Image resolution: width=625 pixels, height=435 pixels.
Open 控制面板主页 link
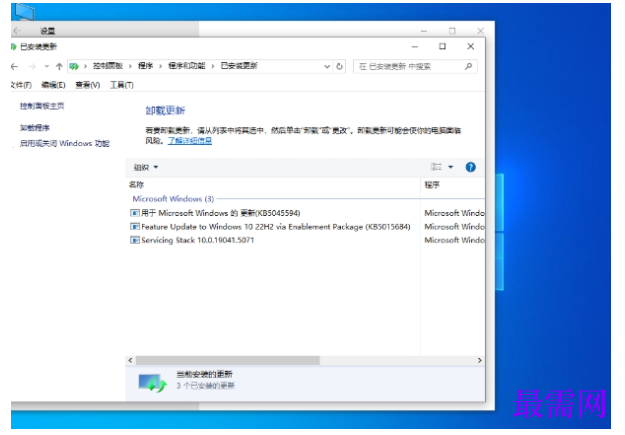(x=42, y=106)
